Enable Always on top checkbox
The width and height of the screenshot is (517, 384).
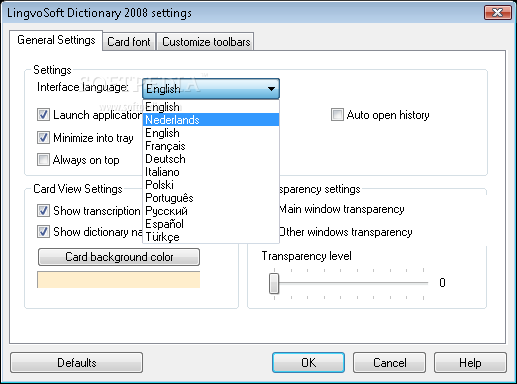point(43,159)
